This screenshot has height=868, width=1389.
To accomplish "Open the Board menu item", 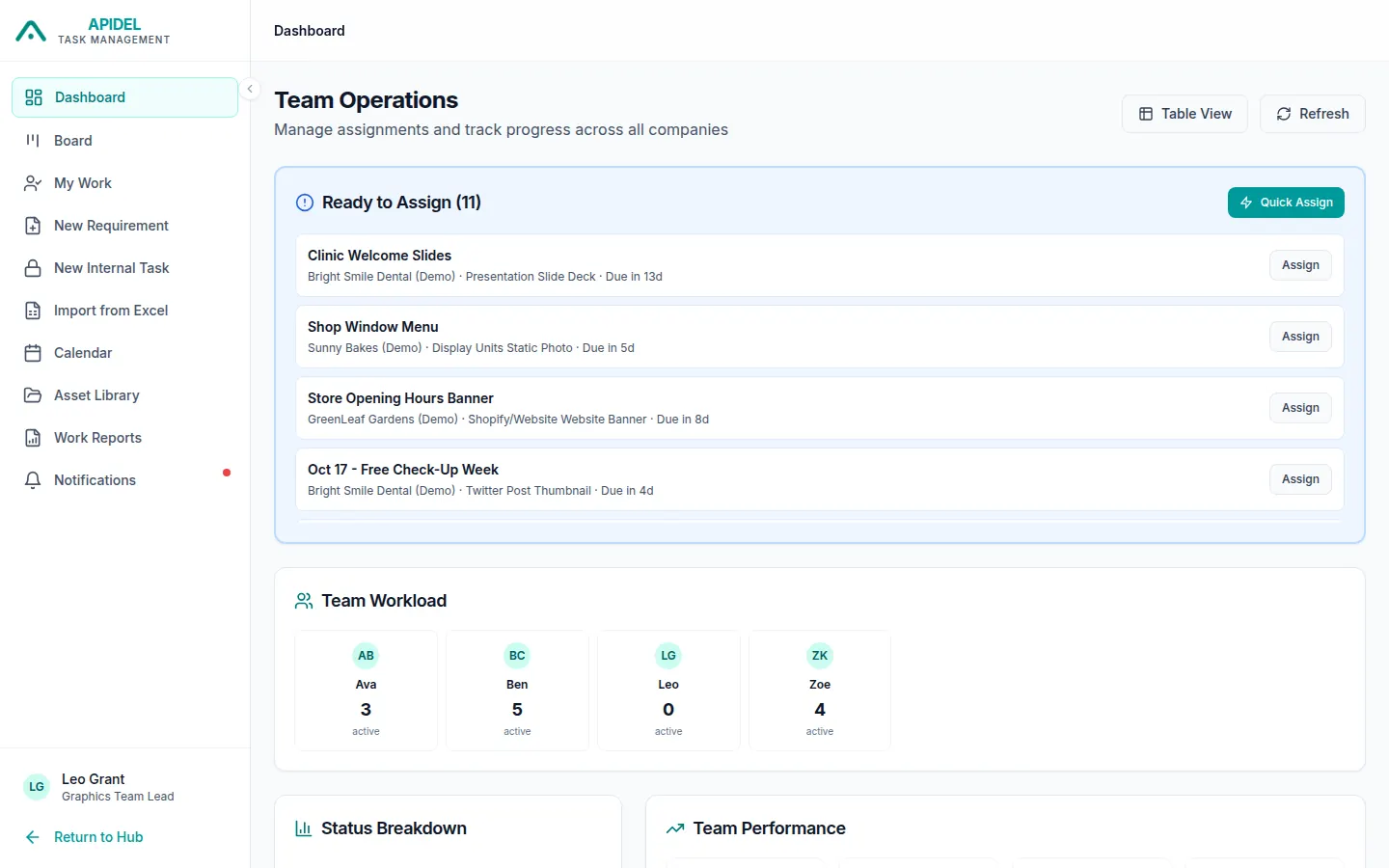I will [x=125, y=141].
